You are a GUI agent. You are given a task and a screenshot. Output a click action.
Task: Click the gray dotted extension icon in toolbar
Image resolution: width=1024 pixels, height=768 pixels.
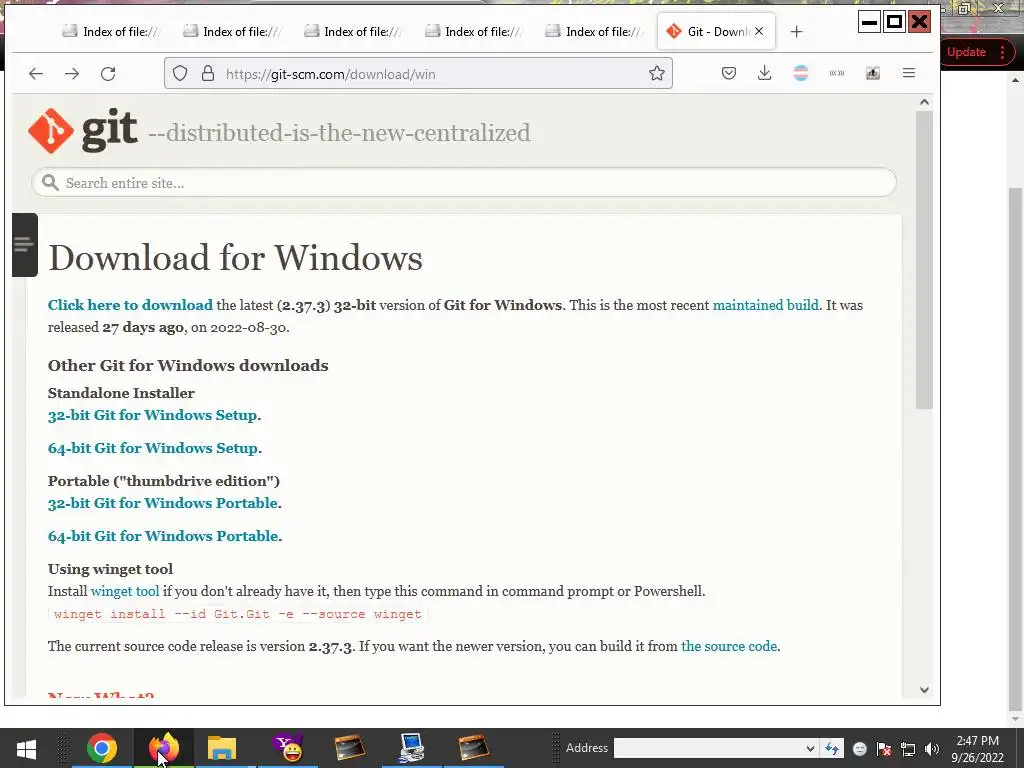[x=837, y=73]
